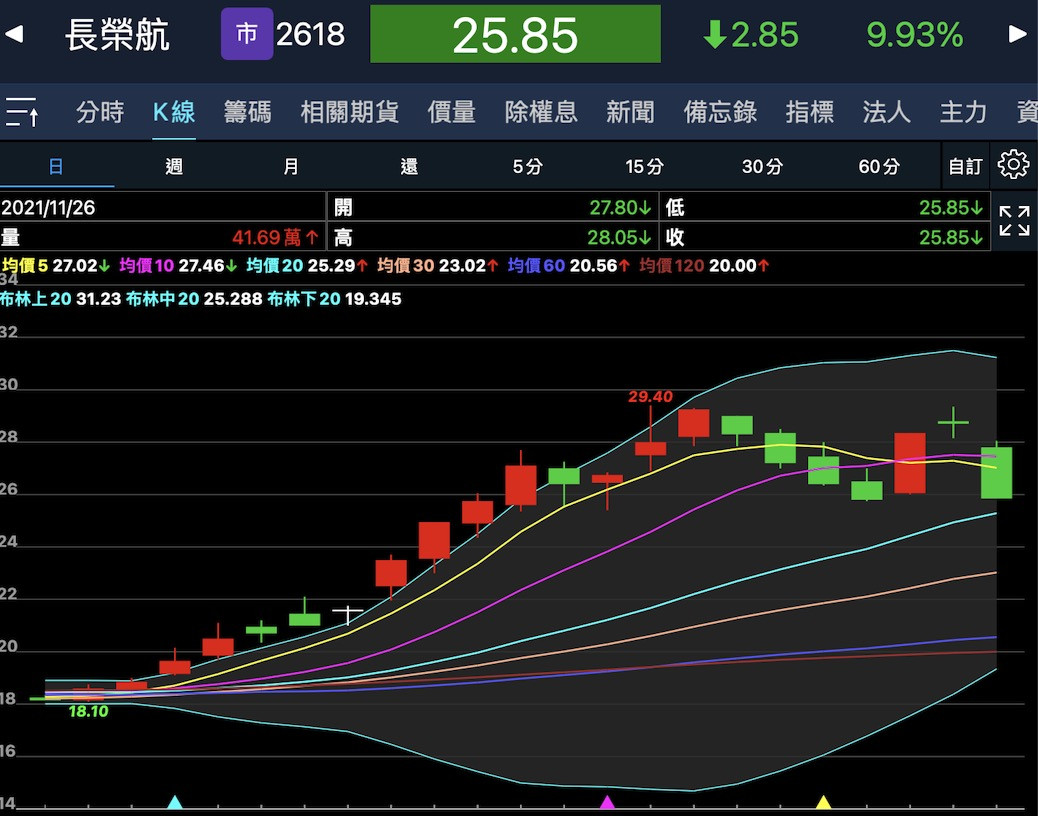This screenshot has height=816, width=1038.
Task: Select 30分 interval
Action: click(762, 166)
